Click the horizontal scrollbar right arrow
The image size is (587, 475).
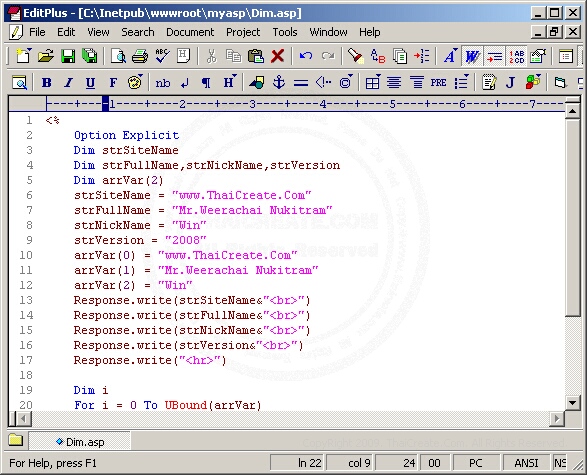click(557, 418)
